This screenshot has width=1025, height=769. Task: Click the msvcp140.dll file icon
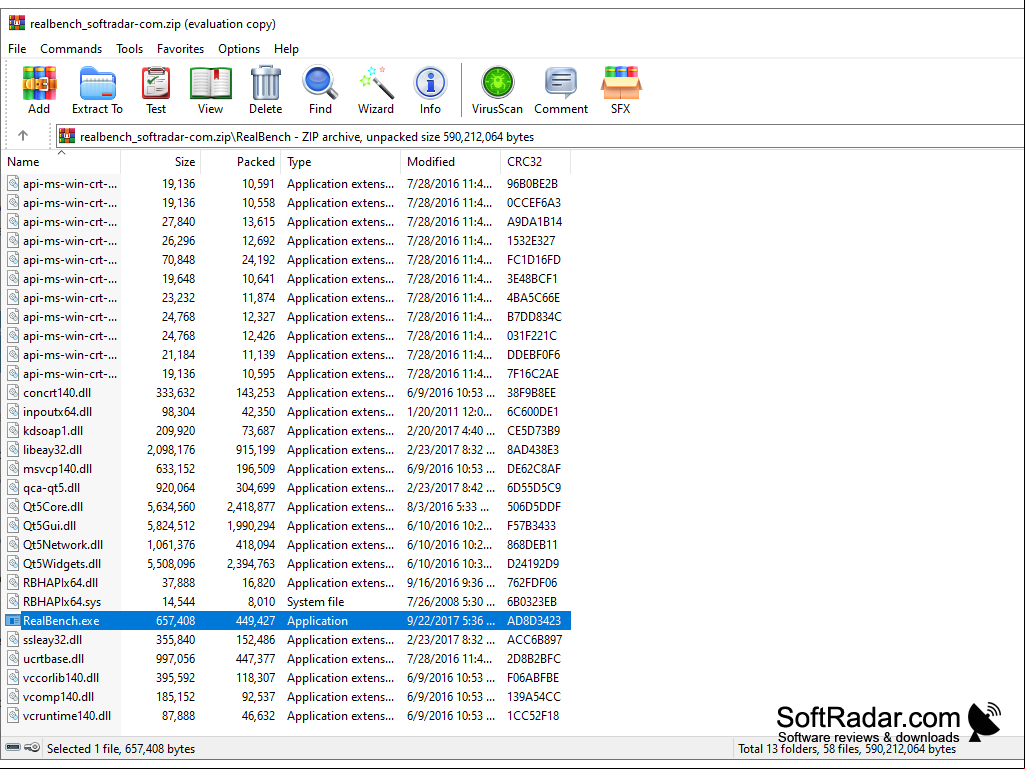pos(13,469)
